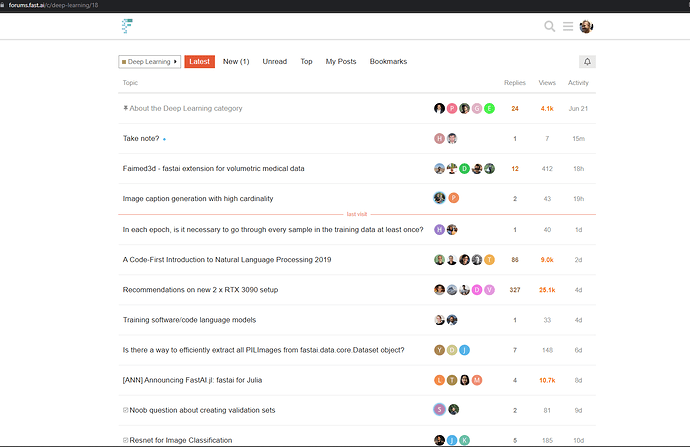The image size is (690, 447).
Task: Open 'Recommendations on new 2 x RTX 3090 setup' topic
Action: pos(200,290)
